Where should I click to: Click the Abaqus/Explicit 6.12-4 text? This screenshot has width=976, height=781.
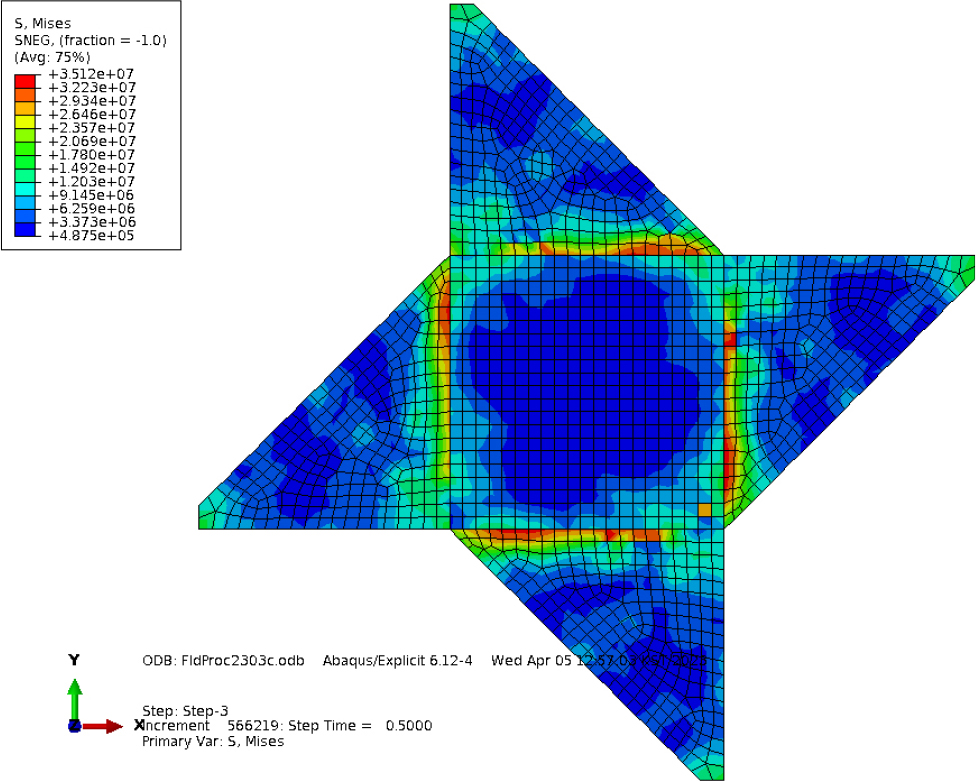pyautogui.click(x=397, y=661)
